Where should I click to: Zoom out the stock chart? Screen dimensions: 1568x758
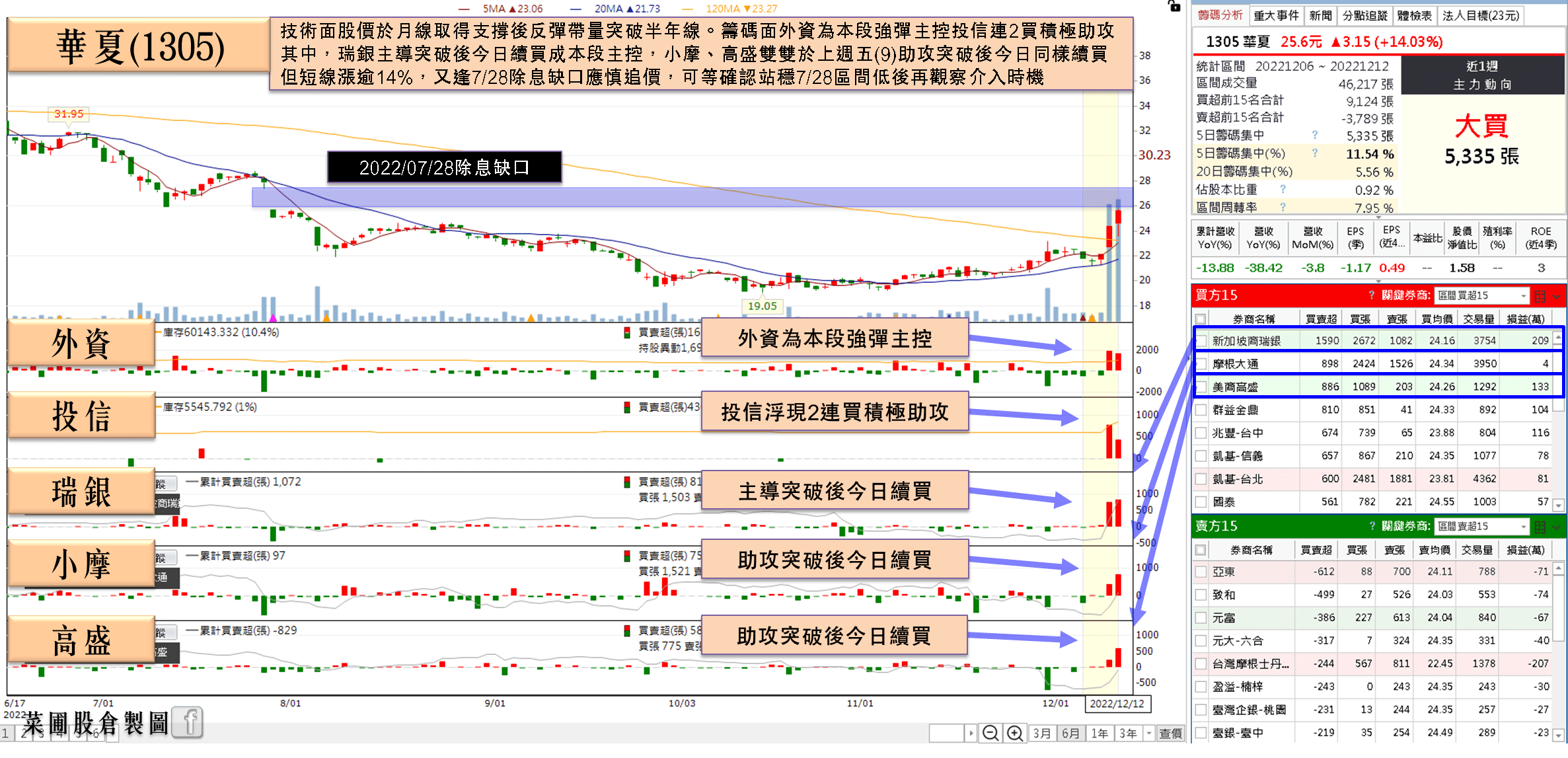point(990,733)
